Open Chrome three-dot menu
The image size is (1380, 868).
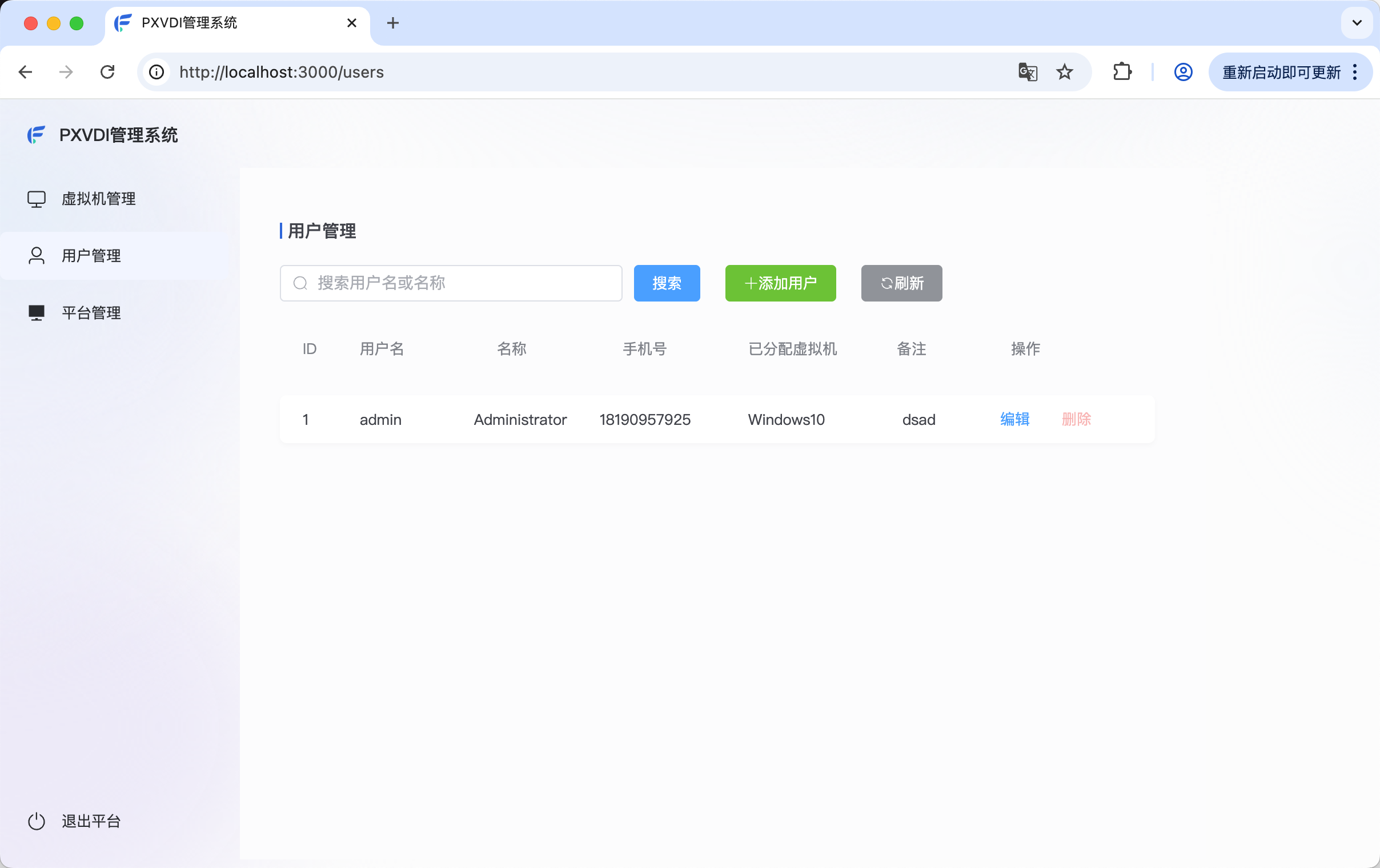pyautogui.click(x=1355, y=72)
